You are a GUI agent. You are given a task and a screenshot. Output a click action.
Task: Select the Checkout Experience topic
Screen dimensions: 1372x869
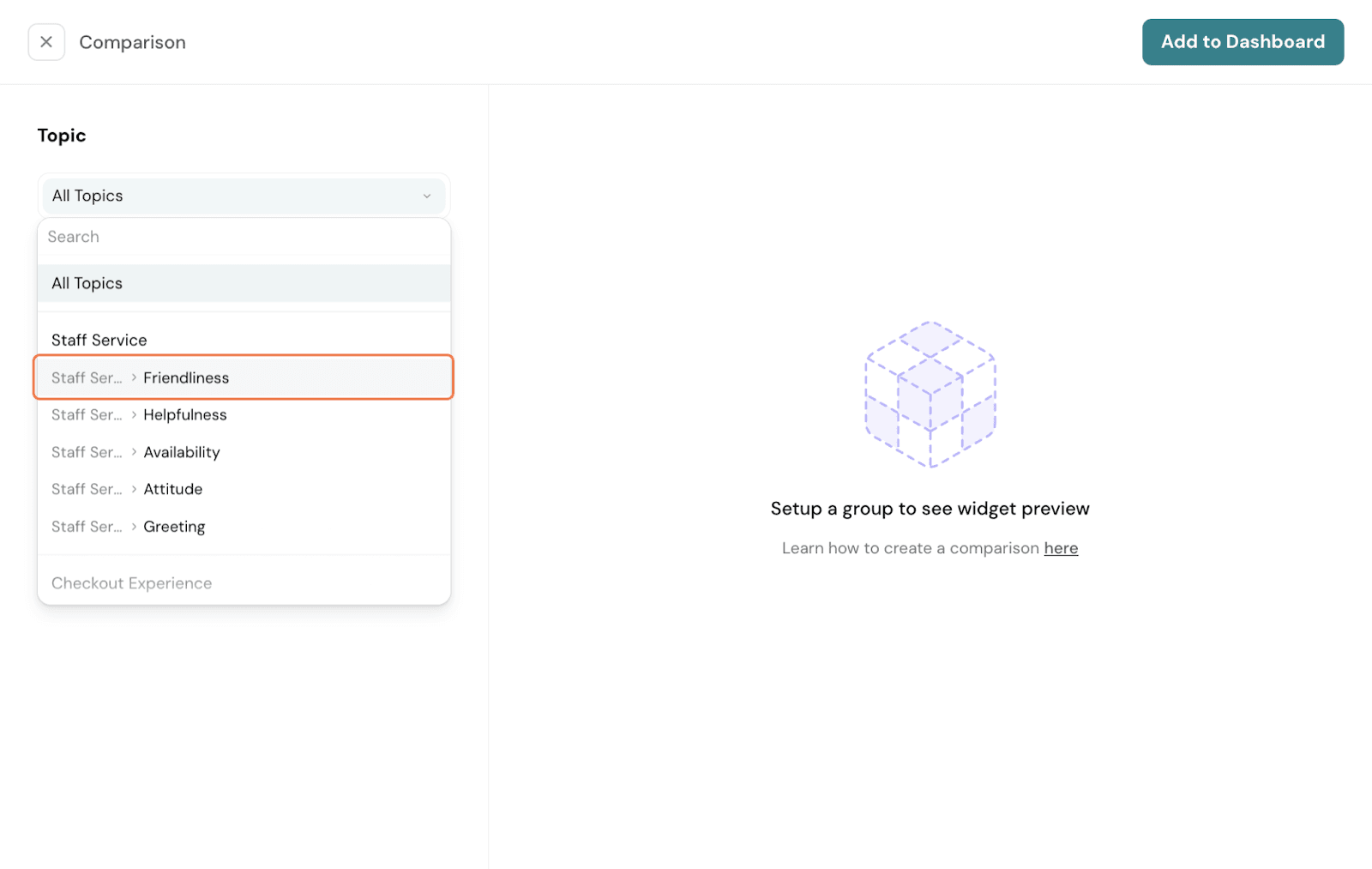coord(132,583)
